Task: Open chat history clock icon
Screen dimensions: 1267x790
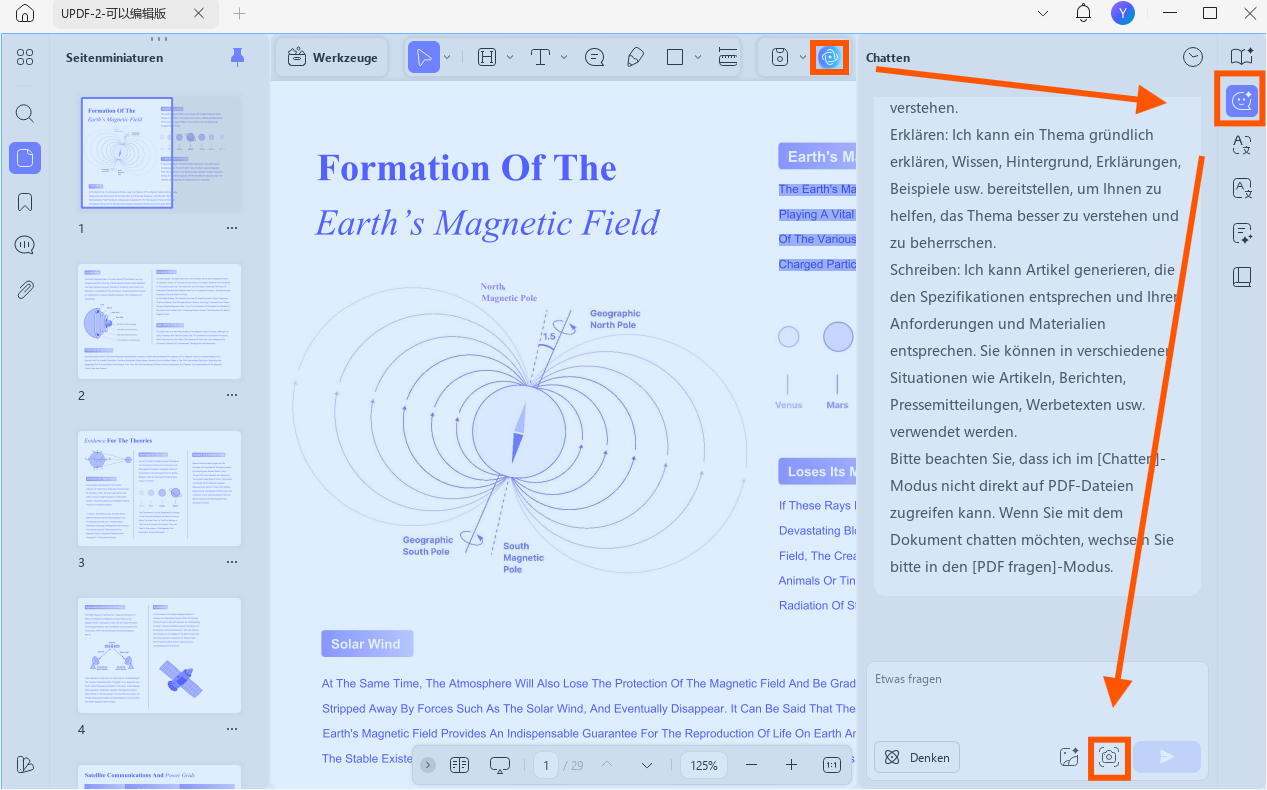Action: [1193, 58]
